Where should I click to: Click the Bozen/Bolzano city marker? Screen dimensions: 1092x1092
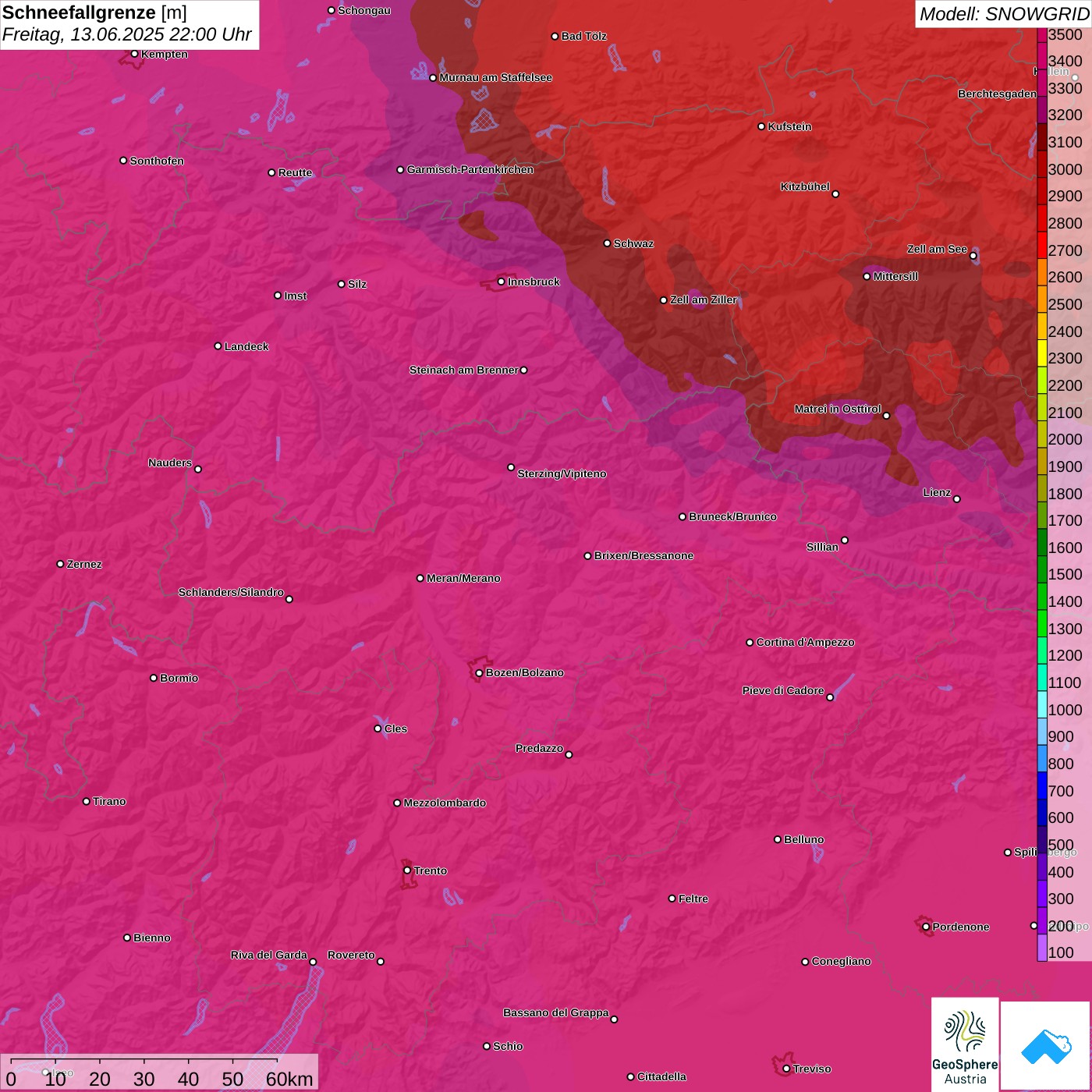point(479,672)
